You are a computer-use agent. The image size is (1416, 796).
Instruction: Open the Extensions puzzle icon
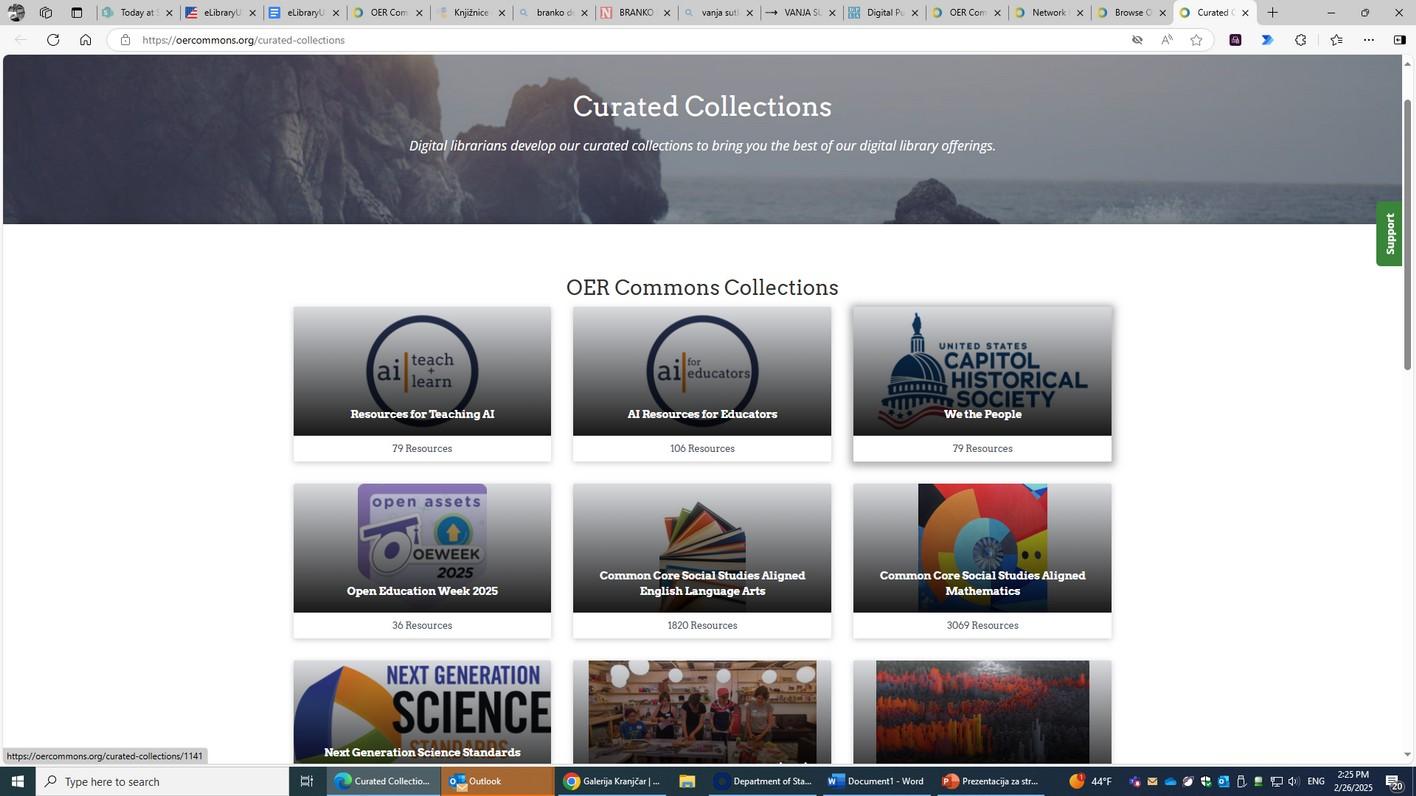click(1300, 40)
